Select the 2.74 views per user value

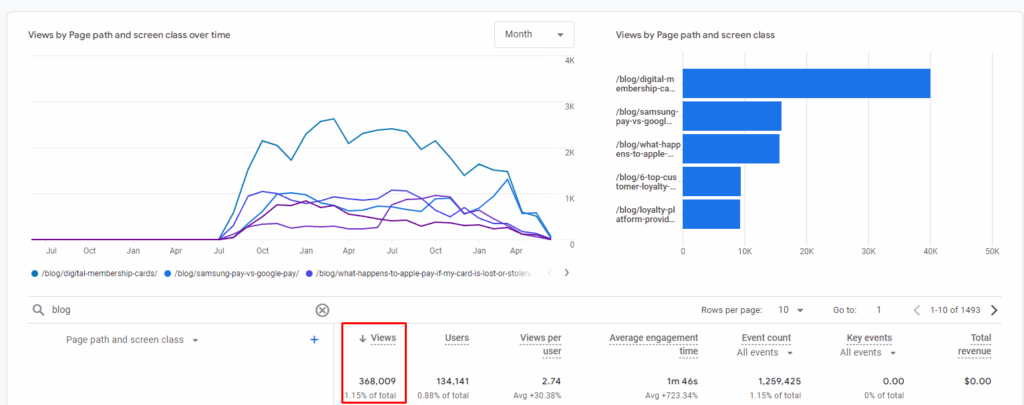click(x=551, y=381)
